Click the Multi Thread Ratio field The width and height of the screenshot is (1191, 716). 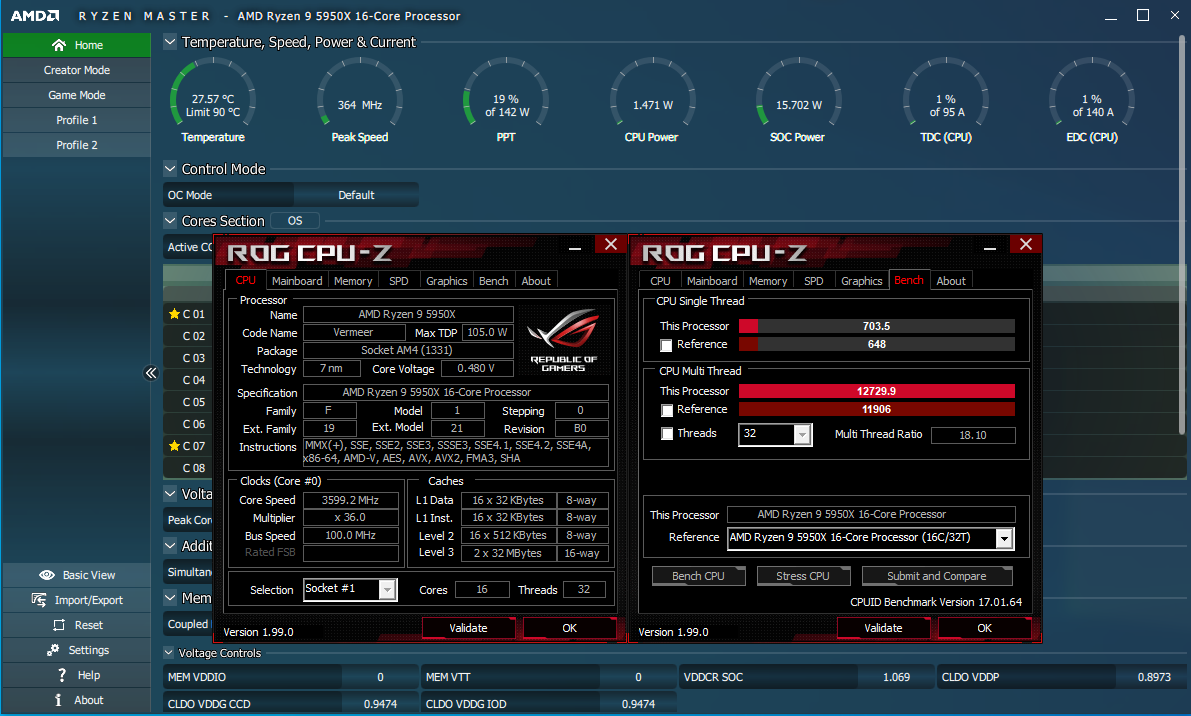(973, 435)
